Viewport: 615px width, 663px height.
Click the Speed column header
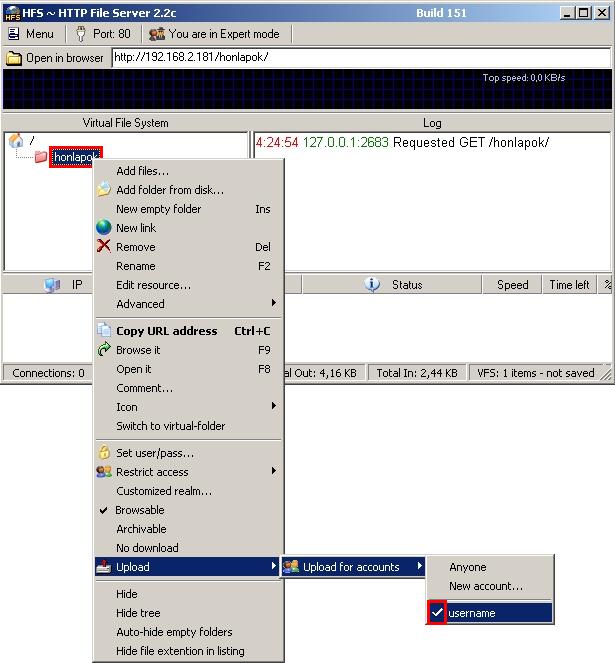(x=512, y=285)
